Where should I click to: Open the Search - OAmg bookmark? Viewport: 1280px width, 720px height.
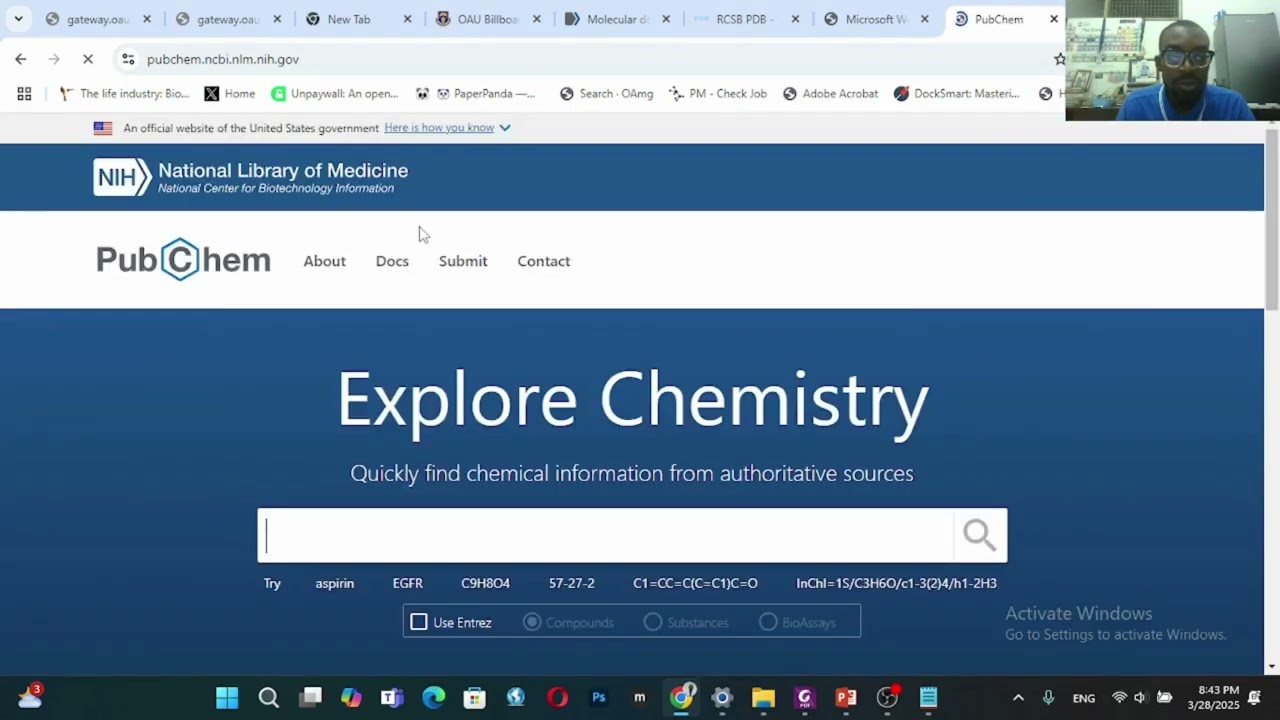[x=606, y=93]
